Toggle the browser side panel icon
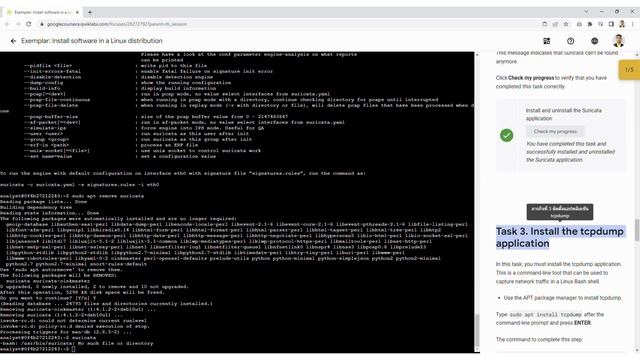 click(x=611, y=24)
